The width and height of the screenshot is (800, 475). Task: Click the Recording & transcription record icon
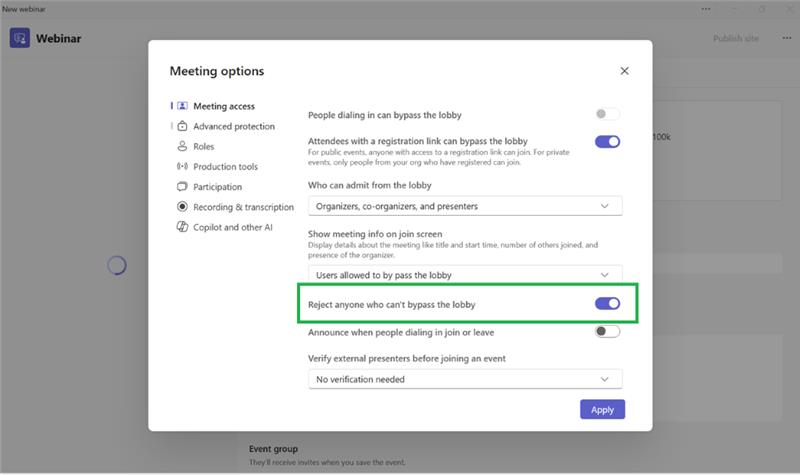[182, 207]
